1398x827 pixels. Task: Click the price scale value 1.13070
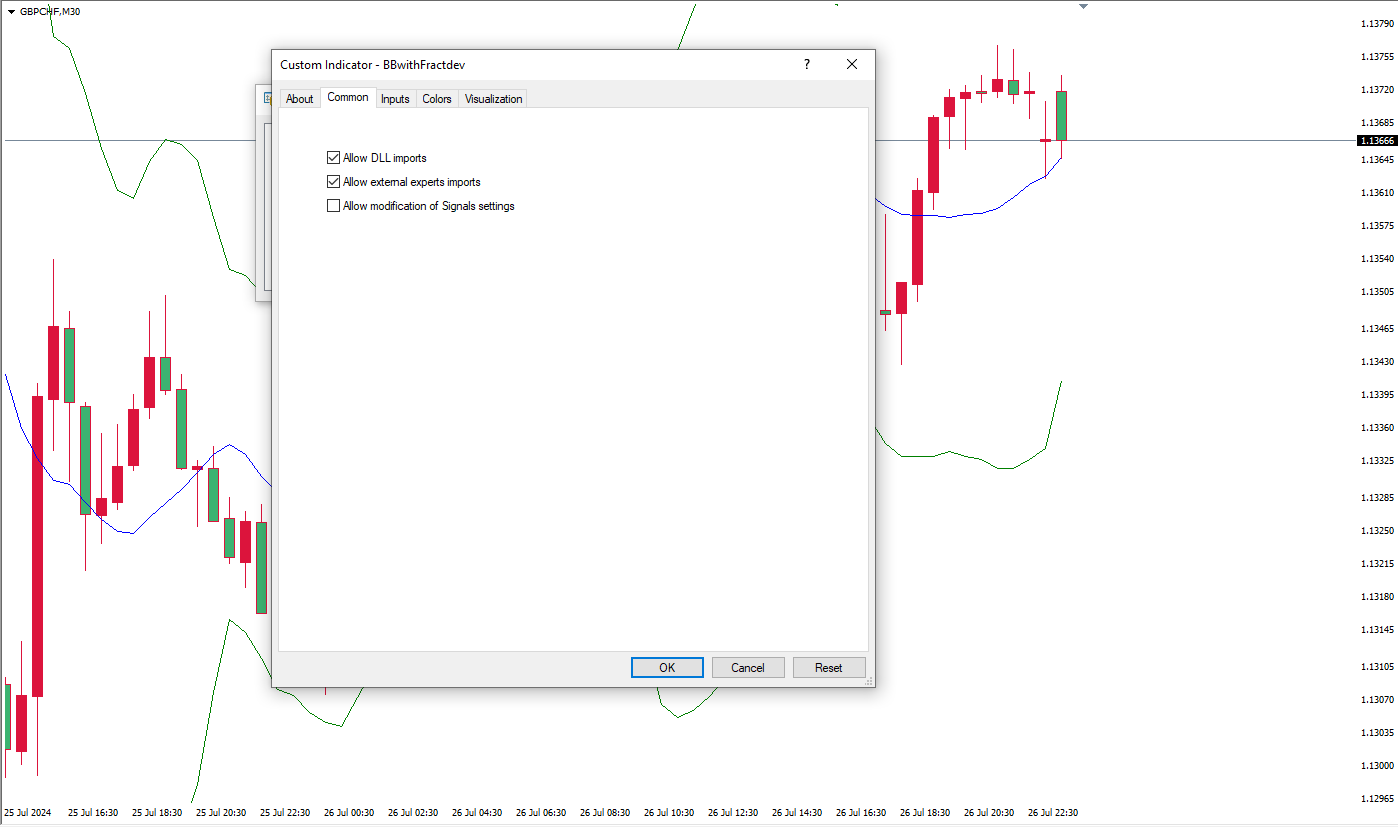click(x=1378, y=699)
